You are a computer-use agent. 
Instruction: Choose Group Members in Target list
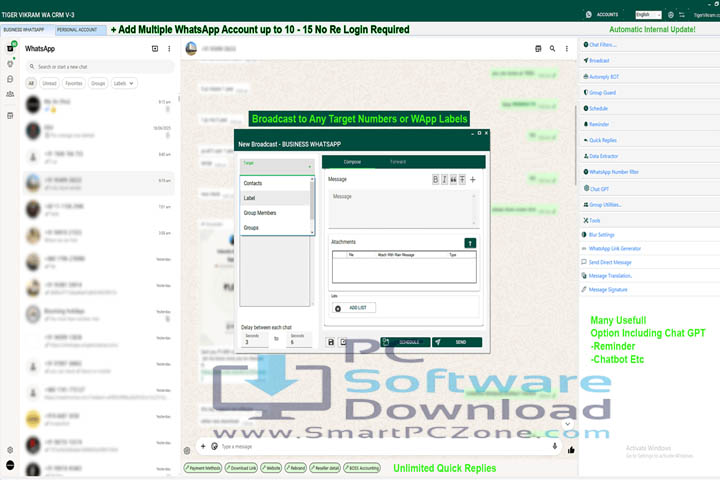pos(275,213)
